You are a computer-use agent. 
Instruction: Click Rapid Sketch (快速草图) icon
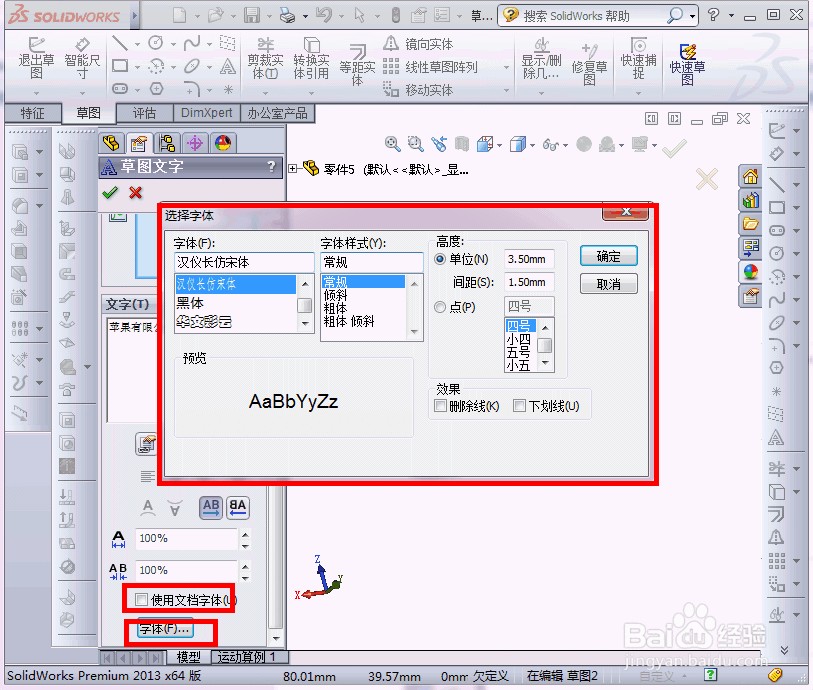click(687, 64)
